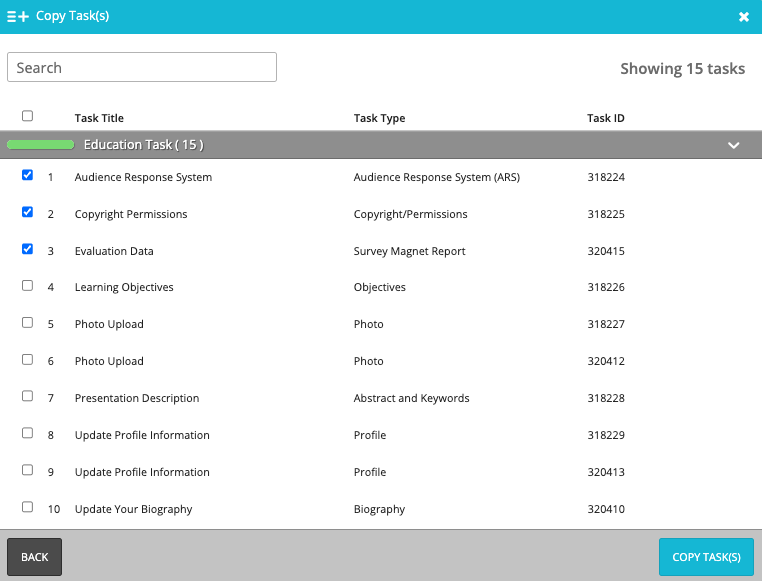Uncheck Audience Response System task
Image resolution: width=762 pixels, height=581 pixels.
coord(28,175)
